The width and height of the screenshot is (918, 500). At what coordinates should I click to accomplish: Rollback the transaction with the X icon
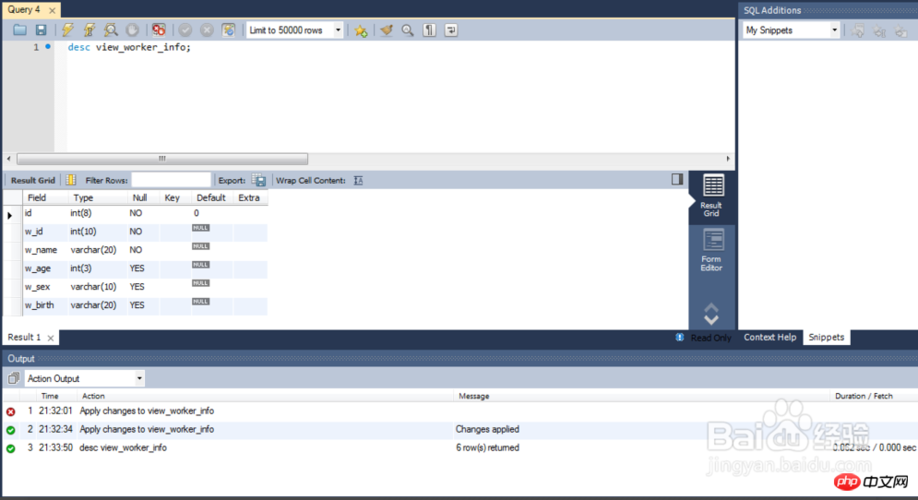click(x=207, y=30)
